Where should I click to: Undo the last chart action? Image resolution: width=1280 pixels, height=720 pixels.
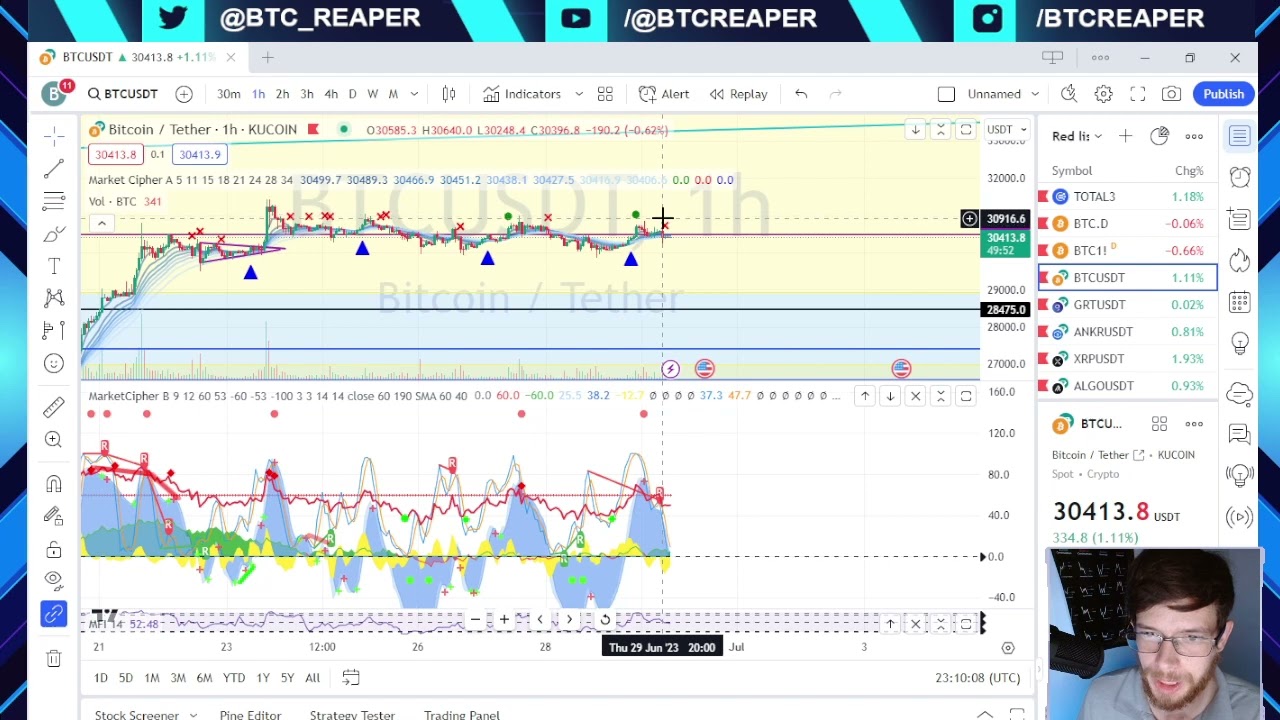(801, 94)
